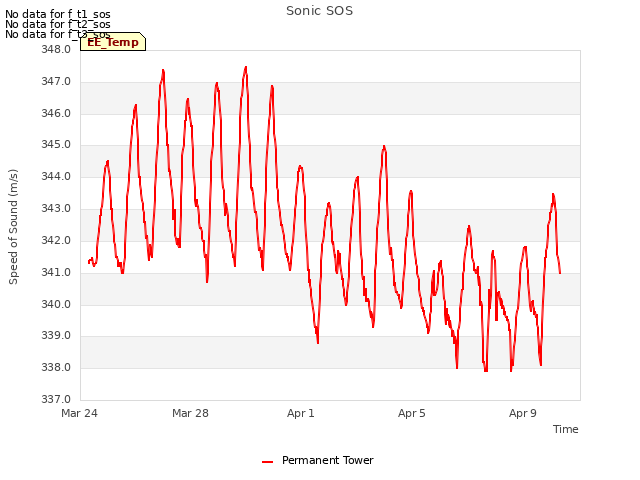Click the 339.0 y-axis value
Image resolution: width=640 pixels, height=480 pixels.
56,336
